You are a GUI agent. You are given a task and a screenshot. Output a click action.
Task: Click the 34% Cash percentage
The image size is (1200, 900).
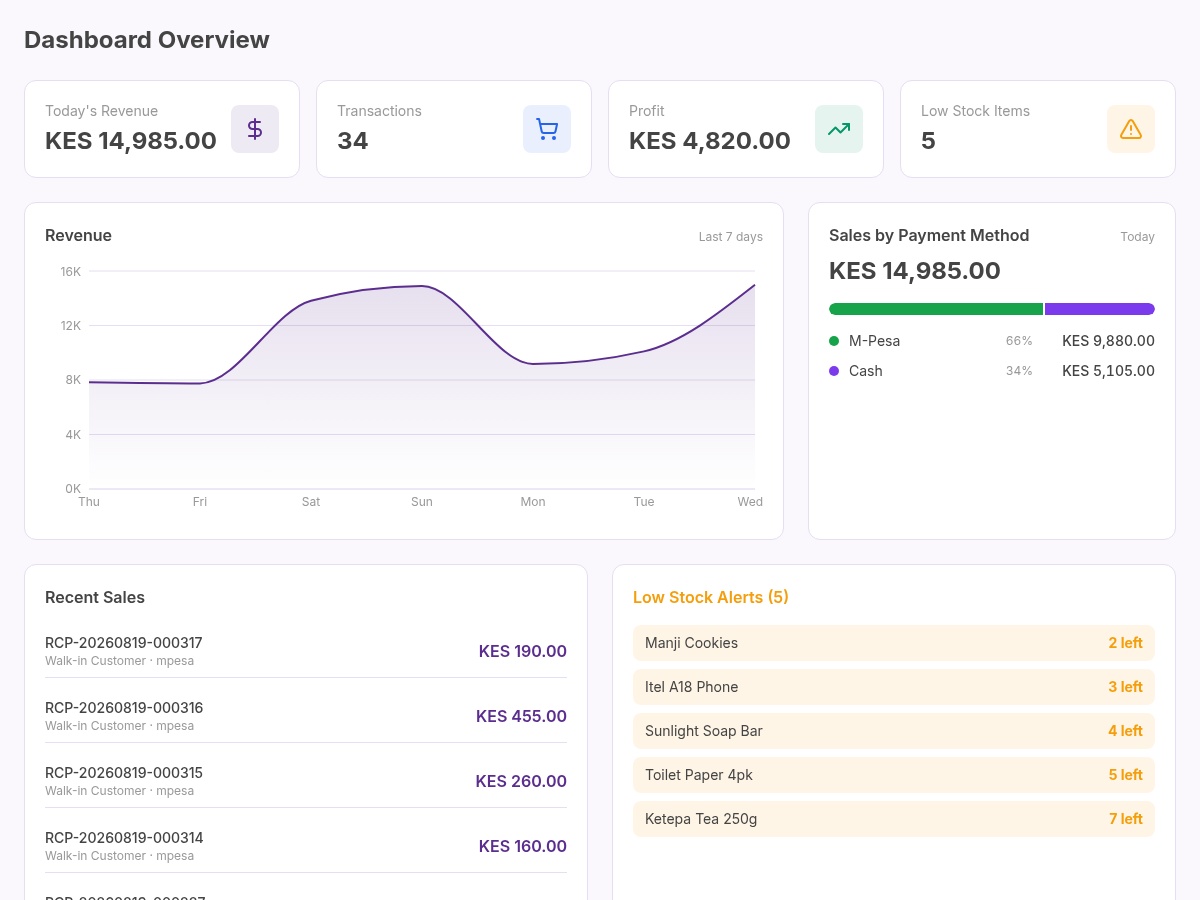[x=1019, y=371]
